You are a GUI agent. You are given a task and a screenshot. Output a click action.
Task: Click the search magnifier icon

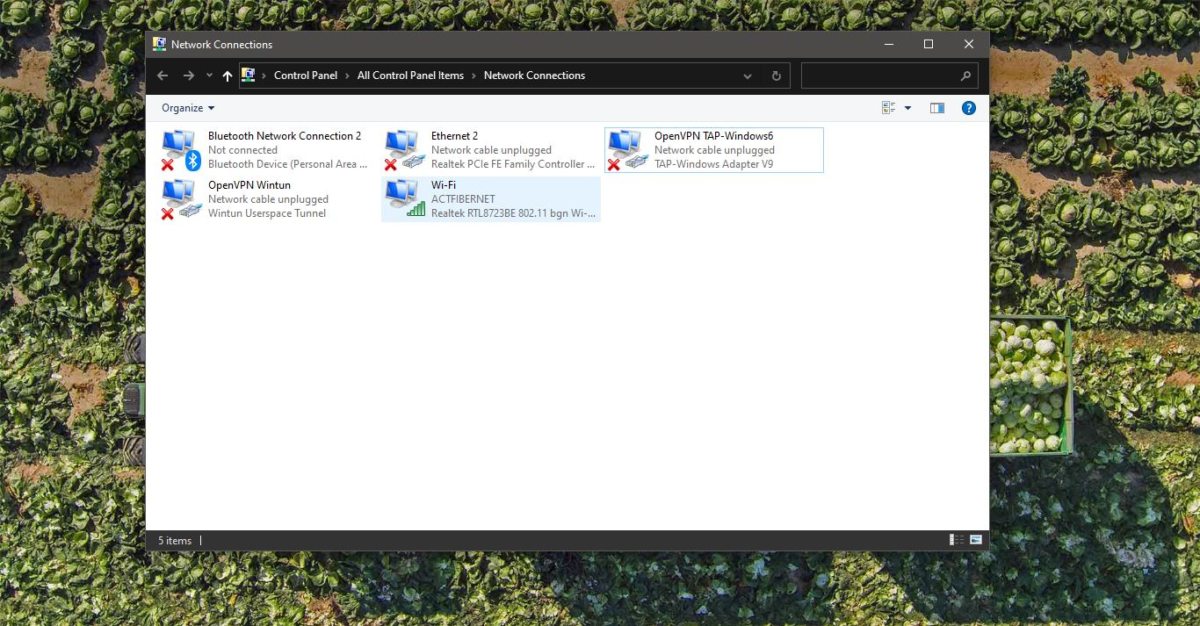[965, 75]
